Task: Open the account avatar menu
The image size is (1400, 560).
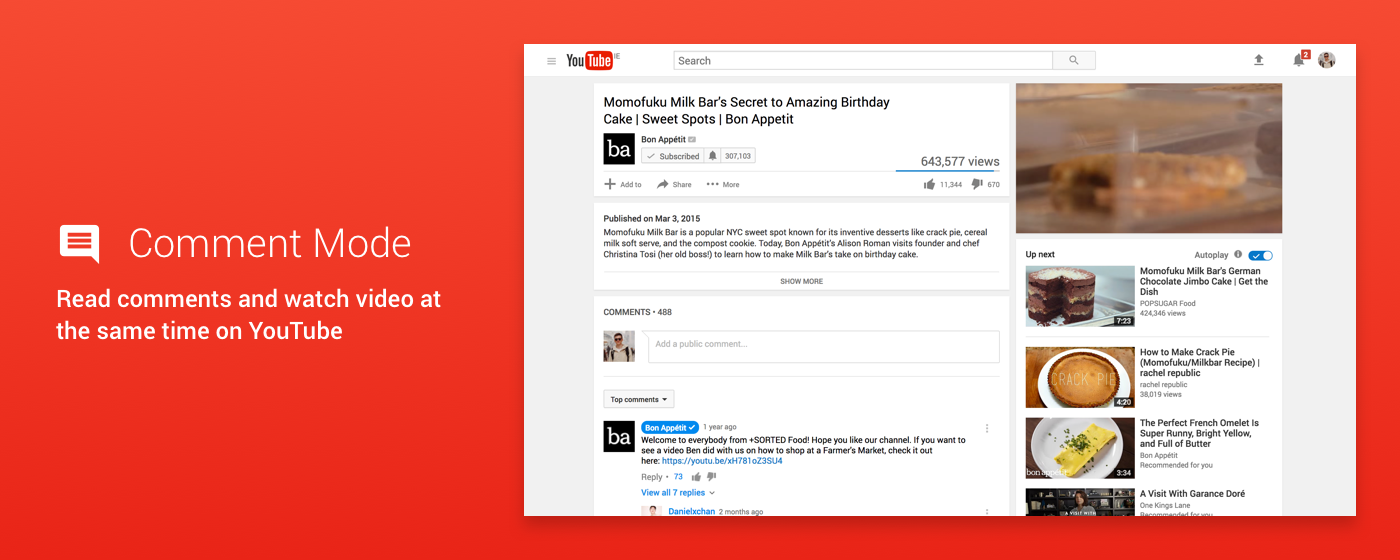Action: coord(1327,60)
